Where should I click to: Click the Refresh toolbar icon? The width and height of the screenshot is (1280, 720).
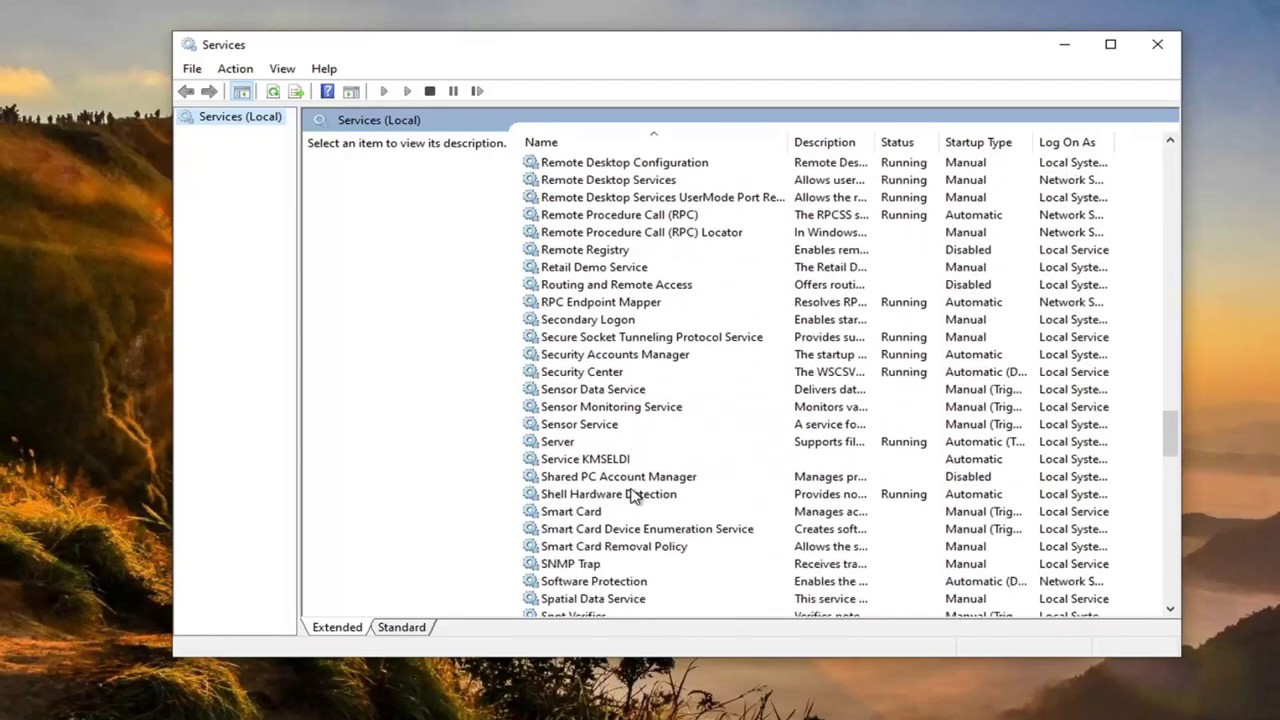273,91
